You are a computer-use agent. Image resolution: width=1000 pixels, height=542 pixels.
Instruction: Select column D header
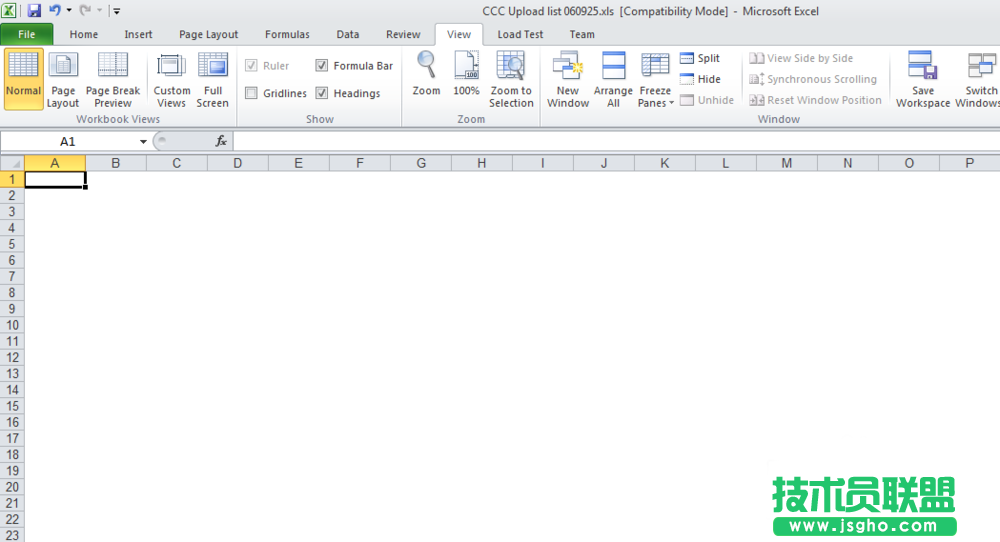pos(237,163)
